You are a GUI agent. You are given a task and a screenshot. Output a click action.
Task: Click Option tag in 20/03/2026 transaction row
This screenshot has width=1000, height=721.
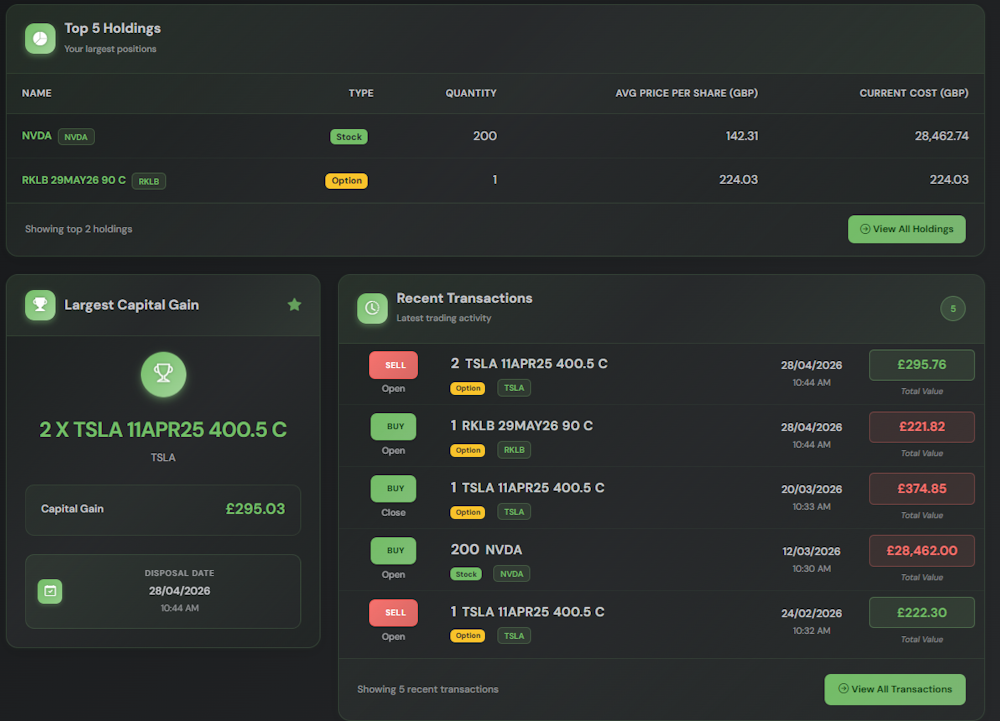coord(467,512)
